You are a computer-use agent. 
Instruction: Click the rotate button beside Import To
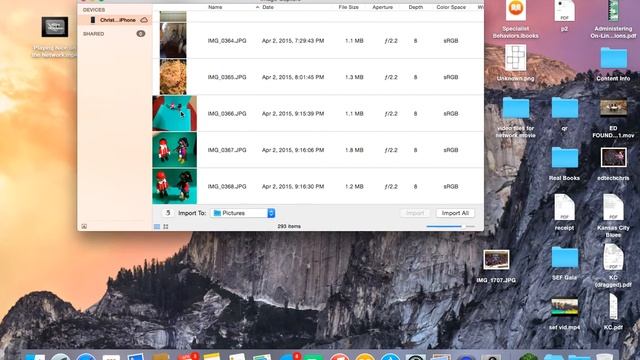(x=167, y=213)
